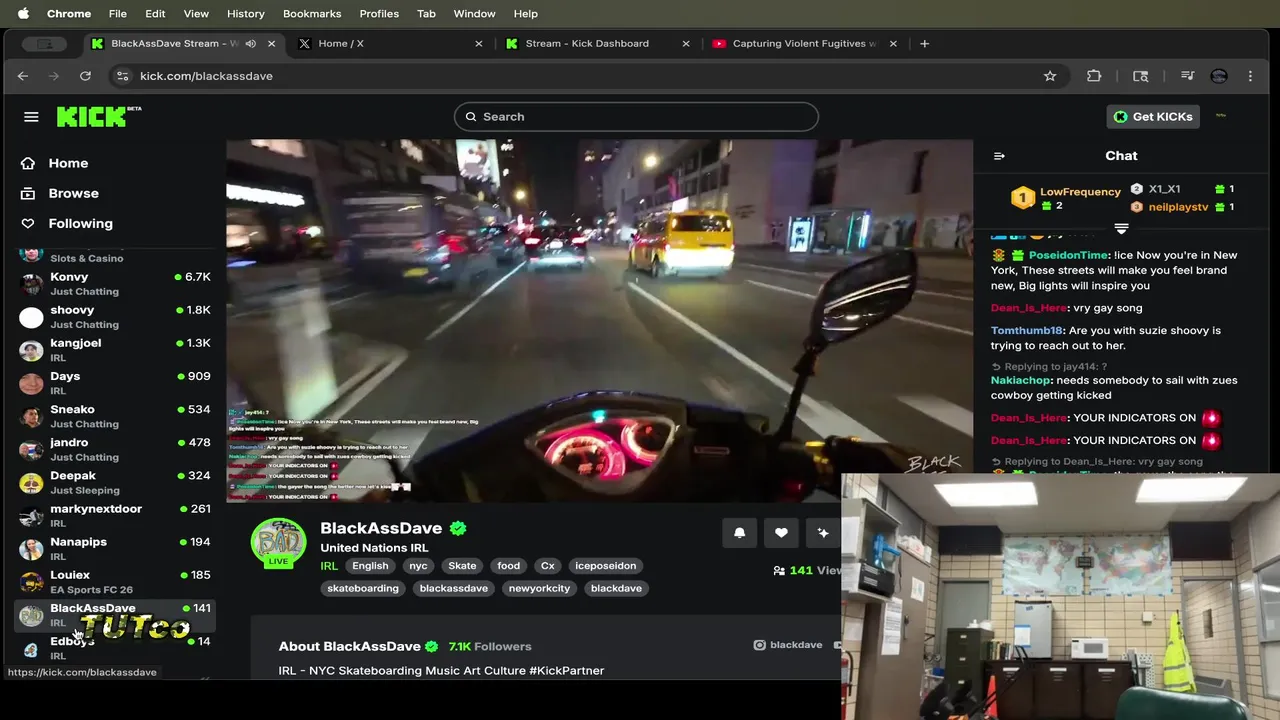Collapse the chat panel arrow icon
This screenshot has width=1280, height=720.
998,156
